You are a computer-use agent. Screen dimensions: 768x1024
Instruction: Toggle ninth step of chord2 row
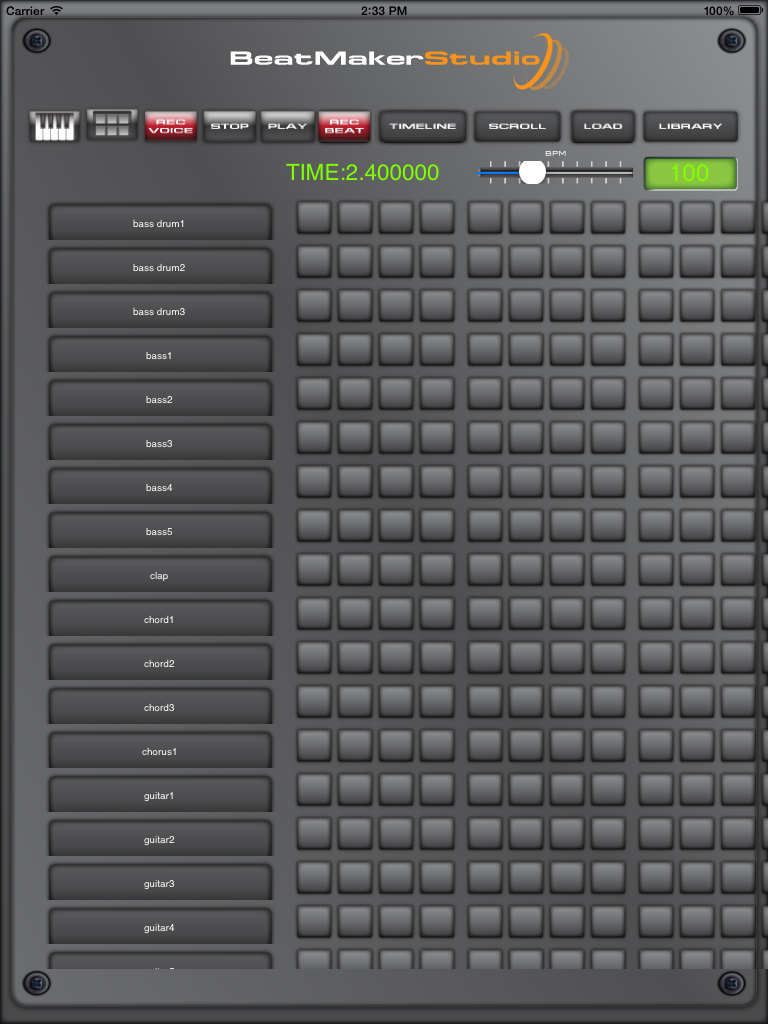tap(656, 658)
